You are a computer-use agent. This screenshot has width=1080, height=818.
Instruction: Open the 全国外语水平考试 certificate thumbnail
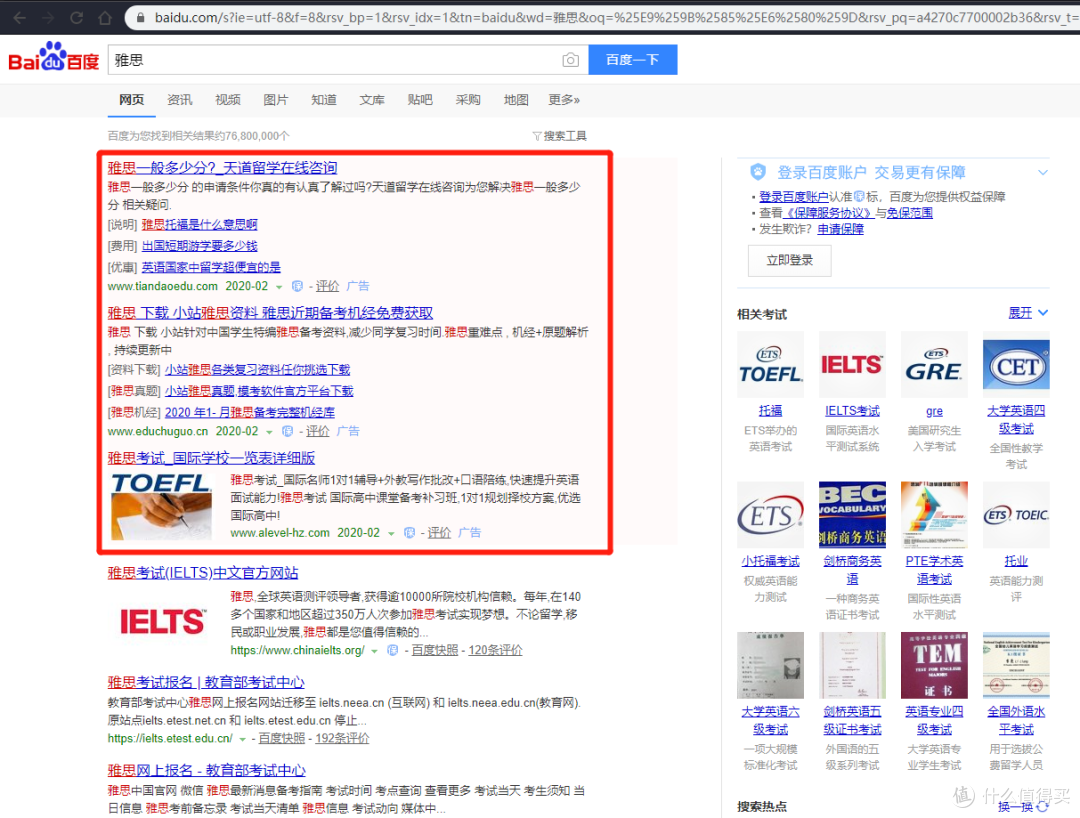[1016, 665]
